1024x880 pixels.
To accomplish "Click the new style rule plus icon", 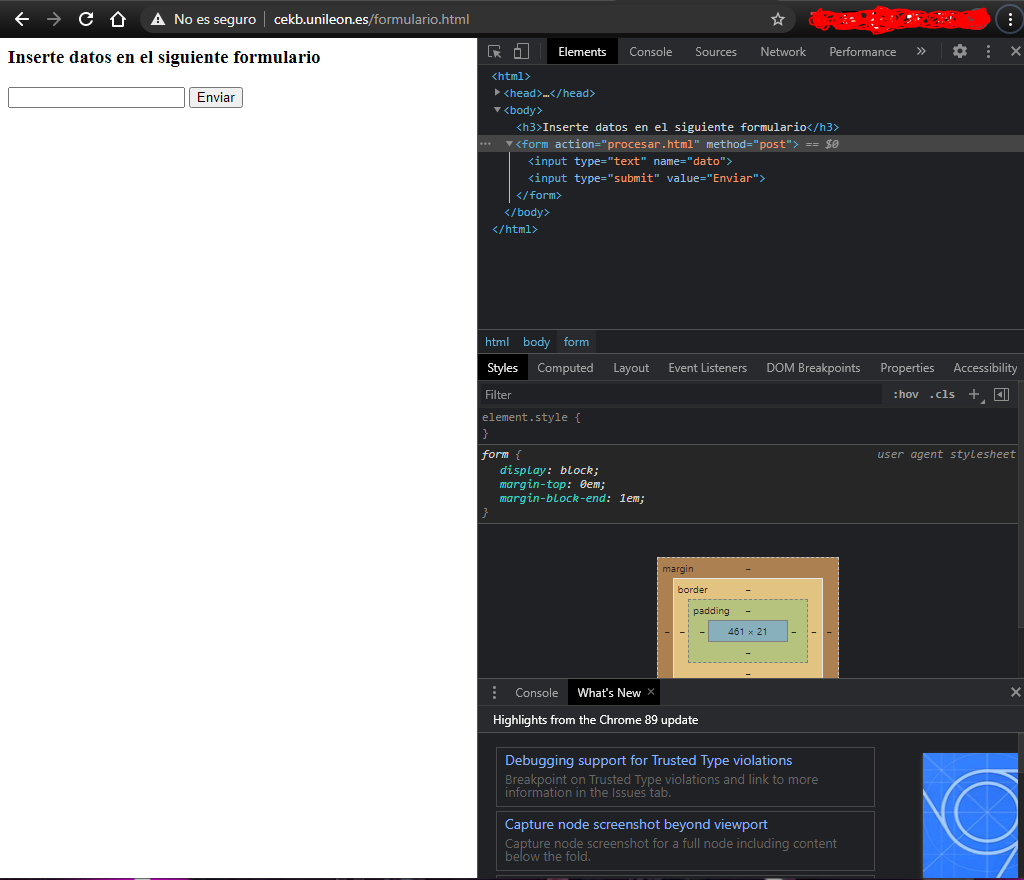I will pos(975,394).
